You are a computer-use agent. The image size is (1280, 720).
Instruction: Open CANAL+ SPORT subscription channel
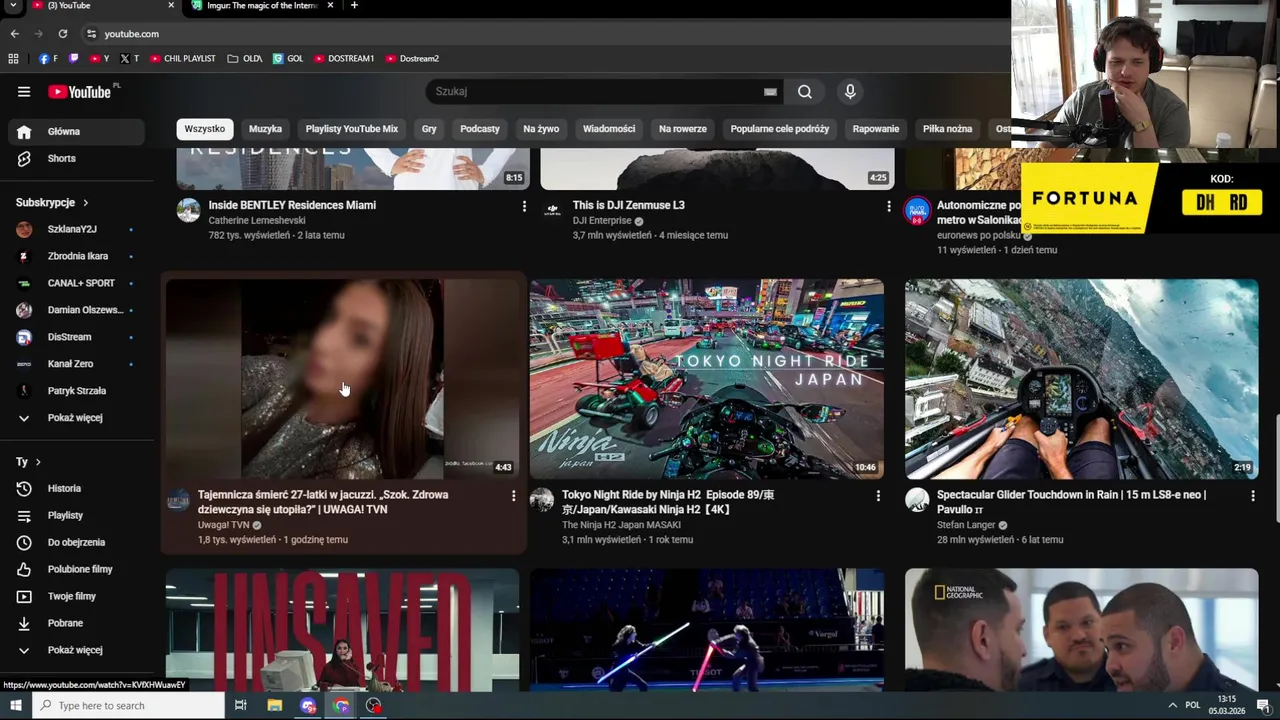point(76,283)
